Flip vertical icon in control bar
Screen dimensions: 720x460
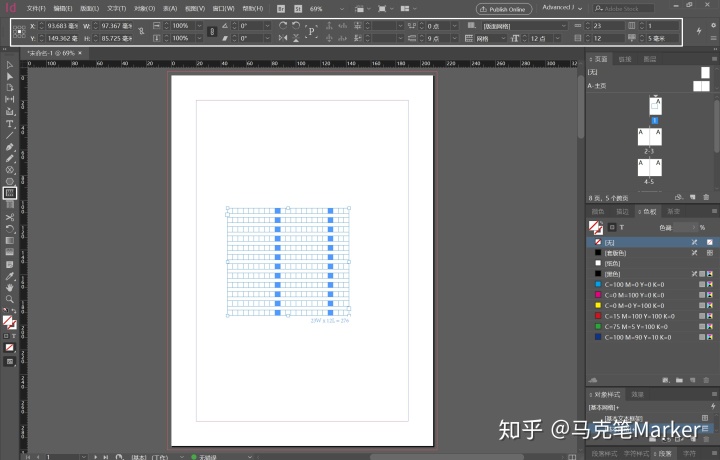tap(296, 38)
